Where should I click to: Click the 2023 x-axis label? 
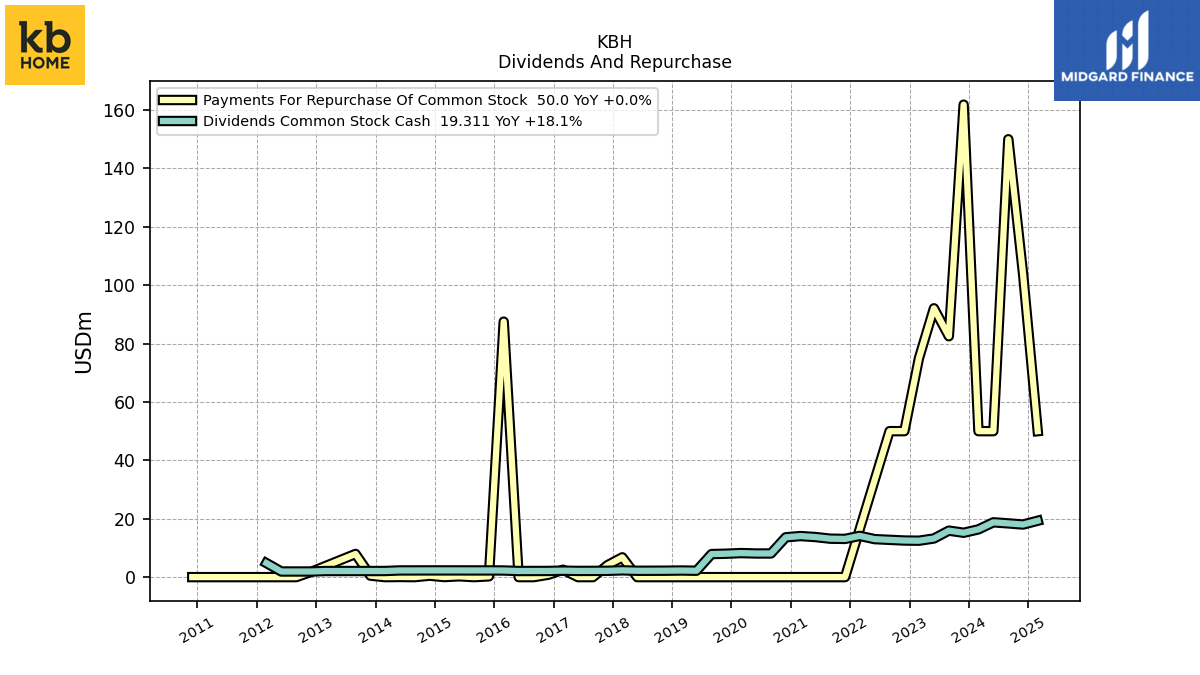(x=908, y=631)
